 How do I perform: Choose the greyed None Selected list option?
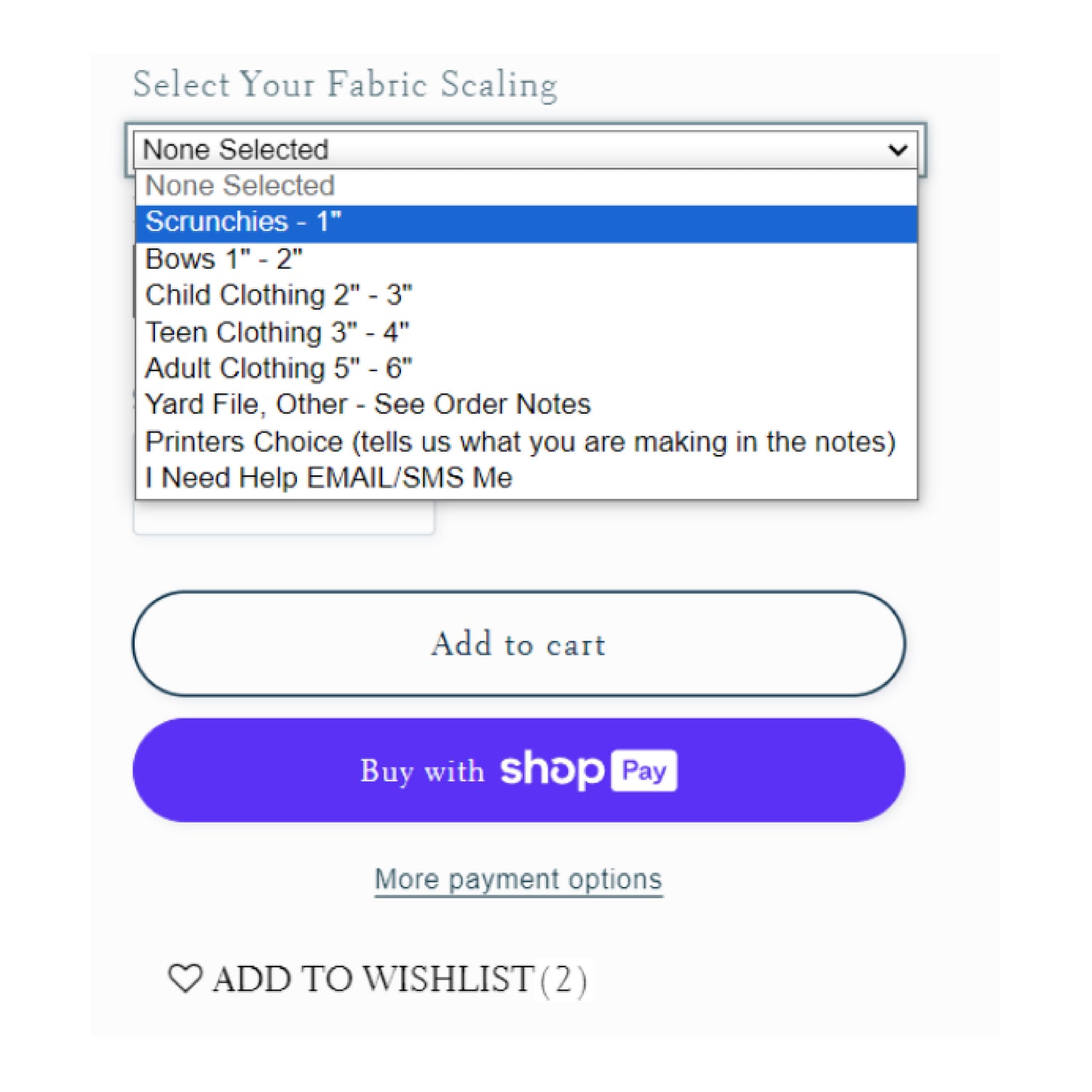[526, 186]
